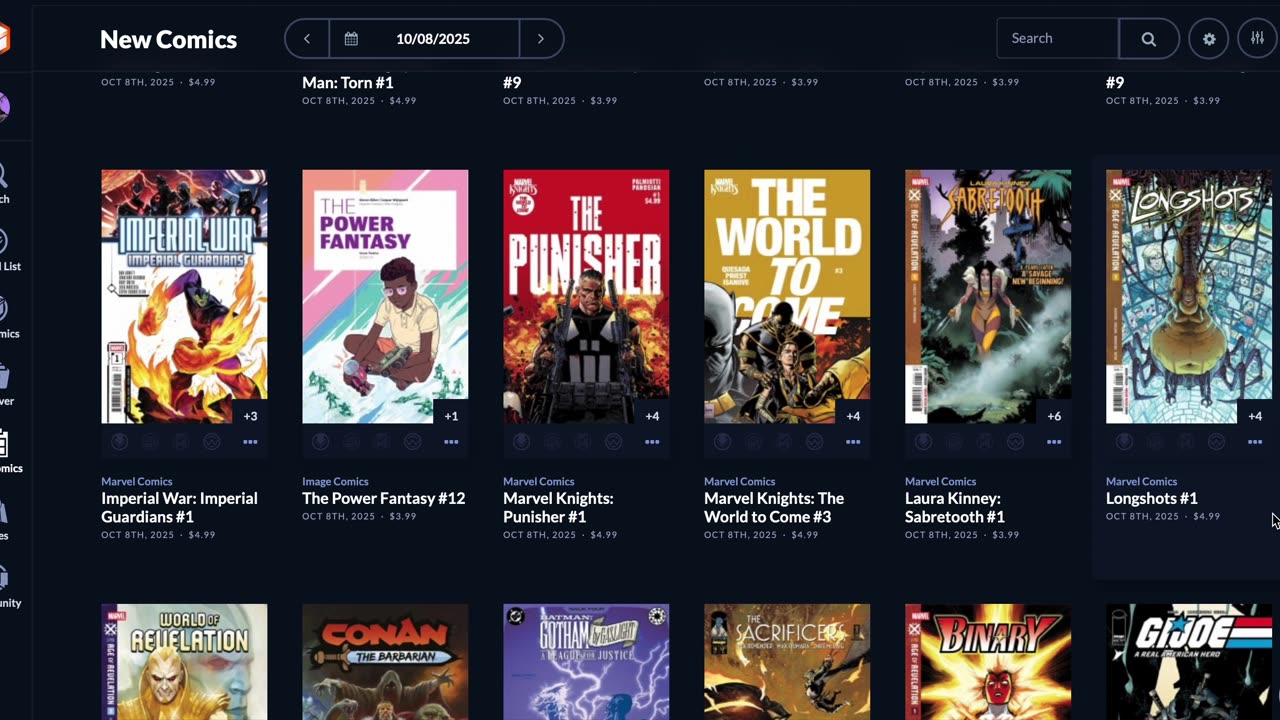Go to the previous release week
The width and height of the screenshot is (1280, 720).
tap(307, 39)
